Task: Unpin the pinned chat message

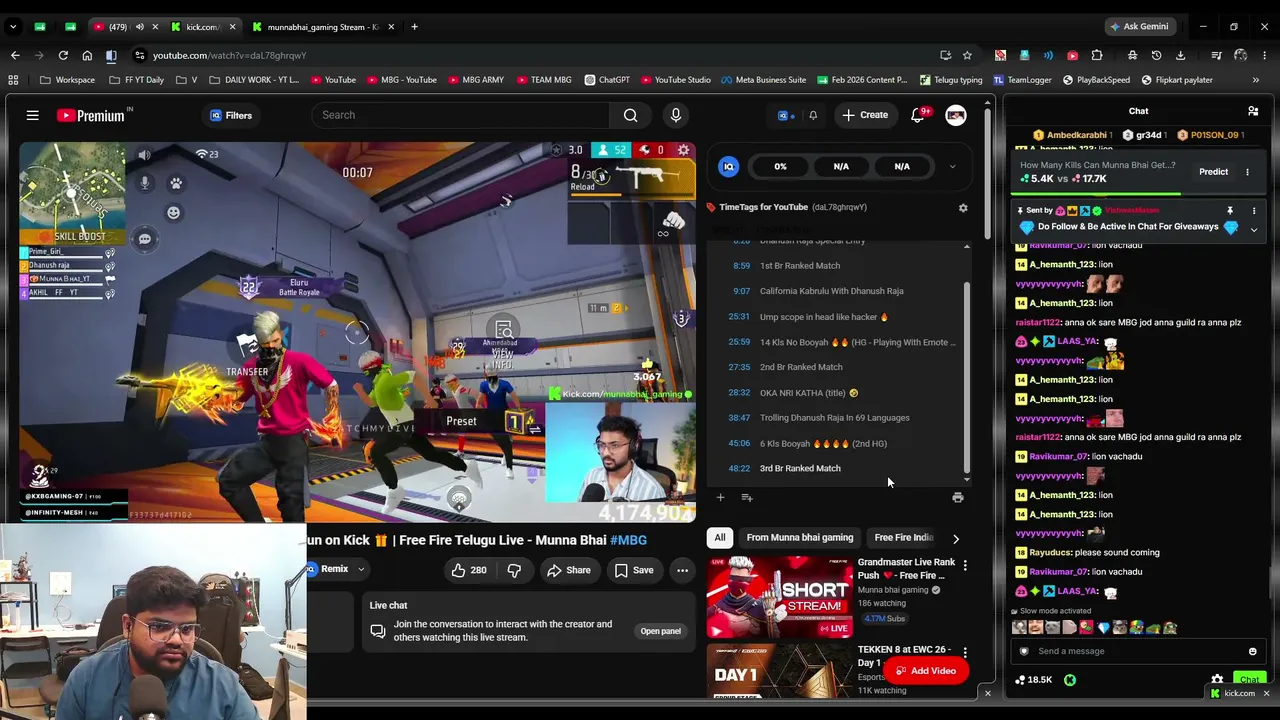Action: tap(1230, 211)
